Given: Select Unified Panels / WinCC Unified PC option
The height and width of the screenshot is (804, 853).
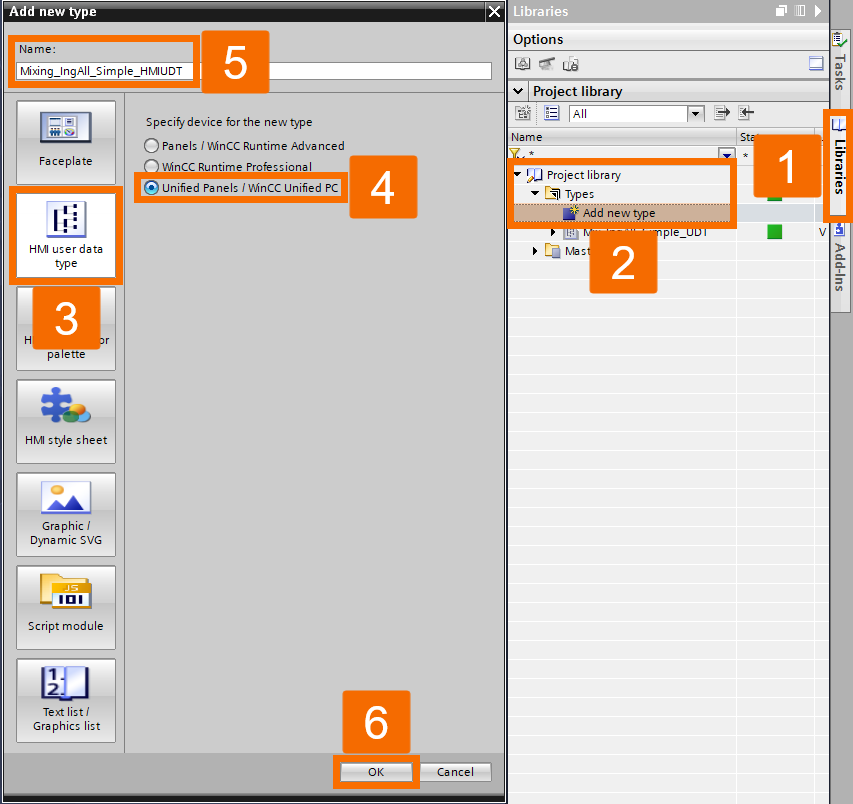Looking at the screenshot, I should point(241,188).
